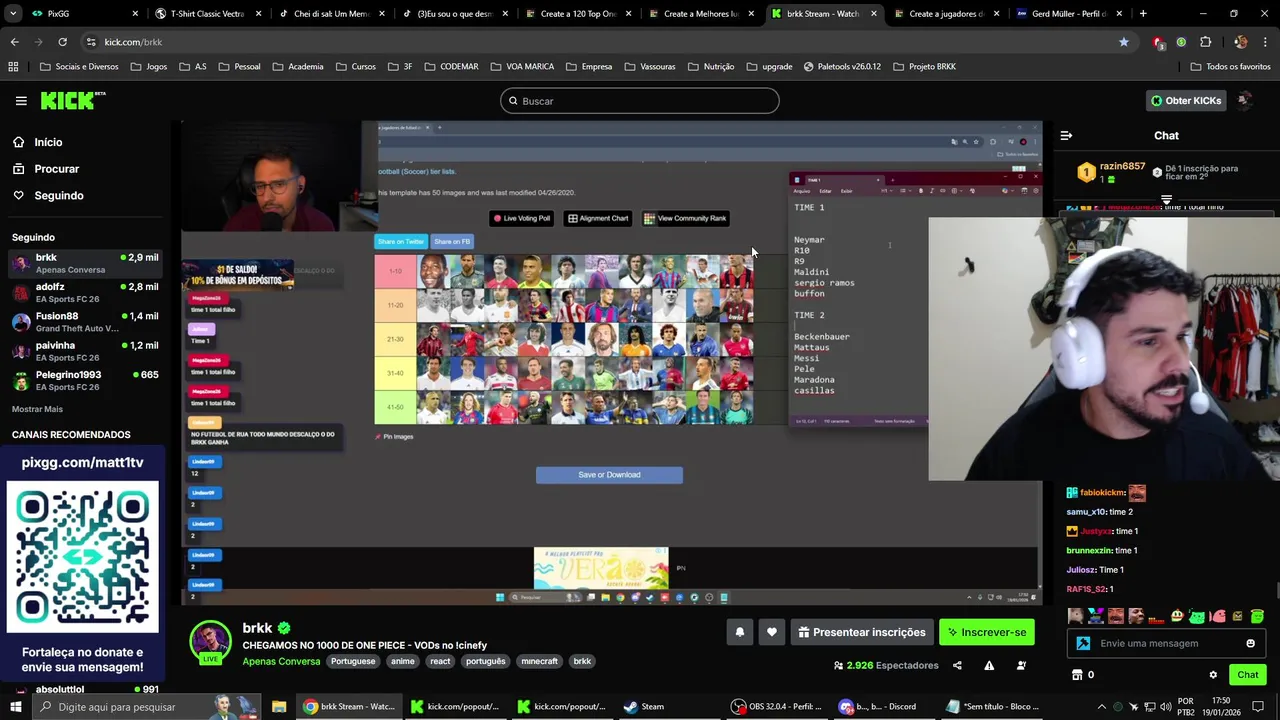This screenshot has height=720, width=1280.
Task: Open the CODEMAR bookmark folder
Action: tap(451, 66)
